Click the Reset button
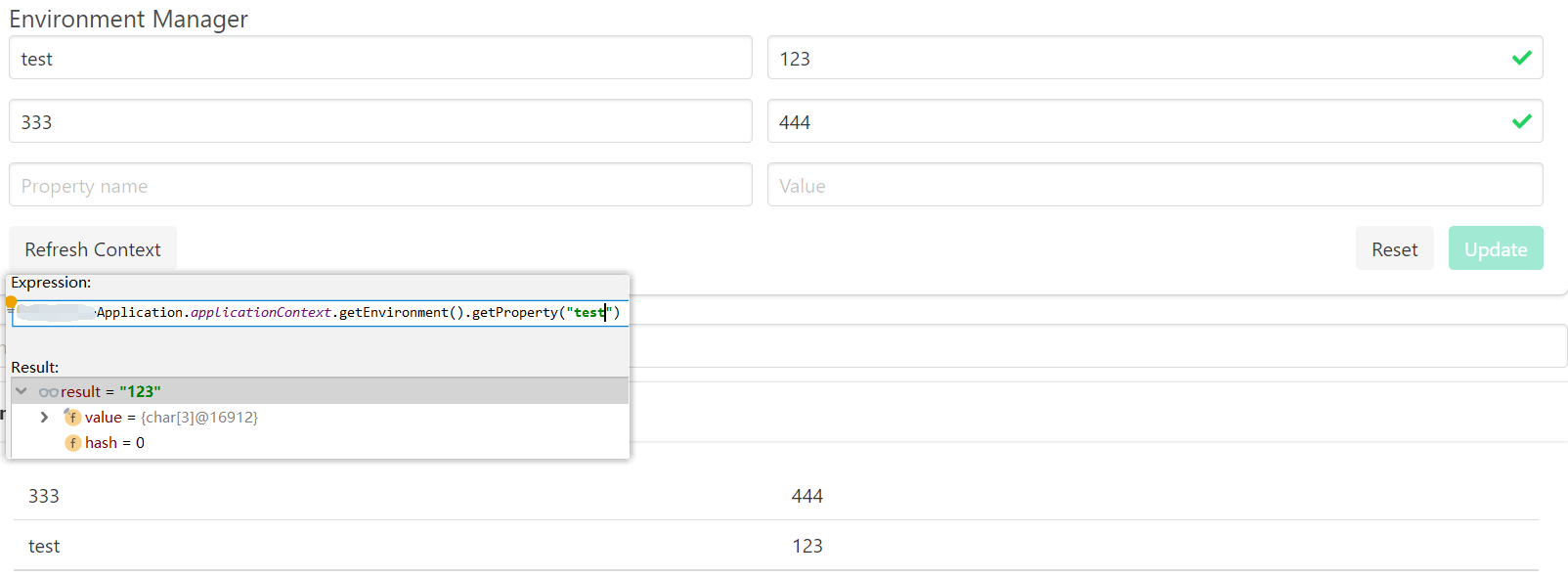This screenshot has width=1568, height=578. (x=1394, y=248)
